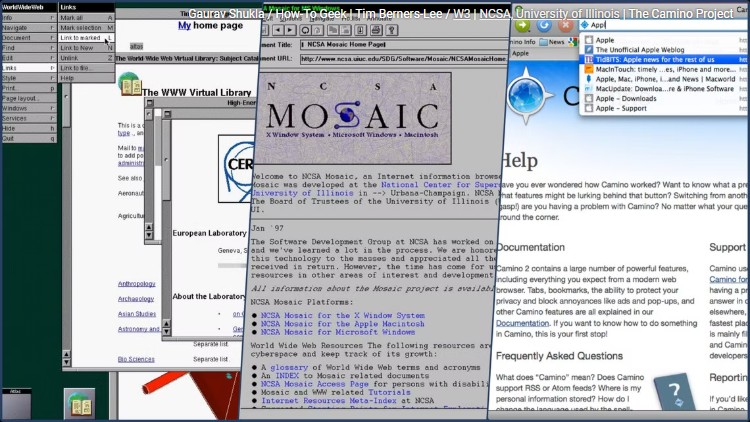Open NCSA Mosaic for the X Window System link

click(x=342, y=315)
